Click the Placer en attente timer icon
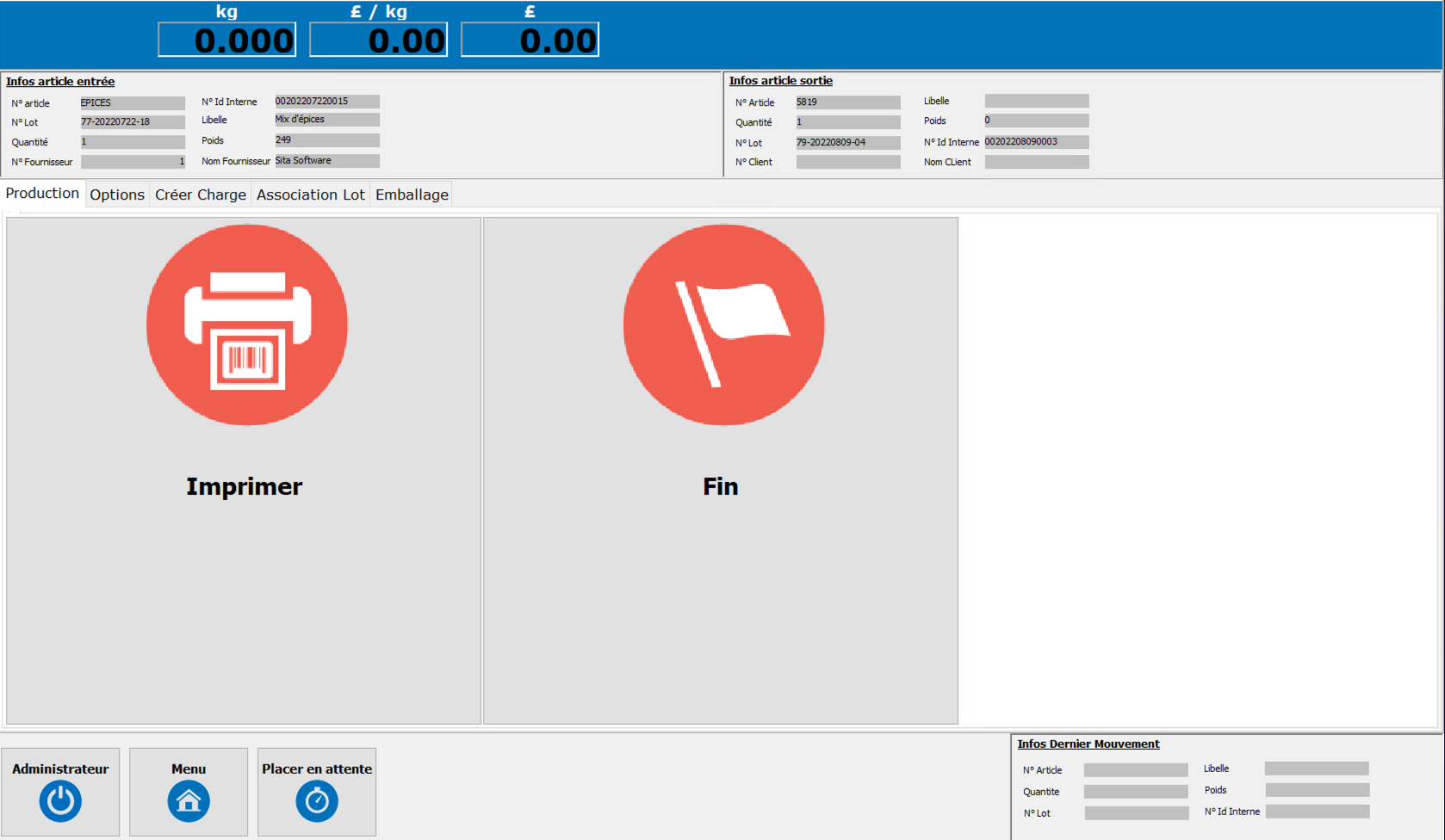Image resolution: width=1445 pixels, height=840 pixels. click(x=317, y=801)
